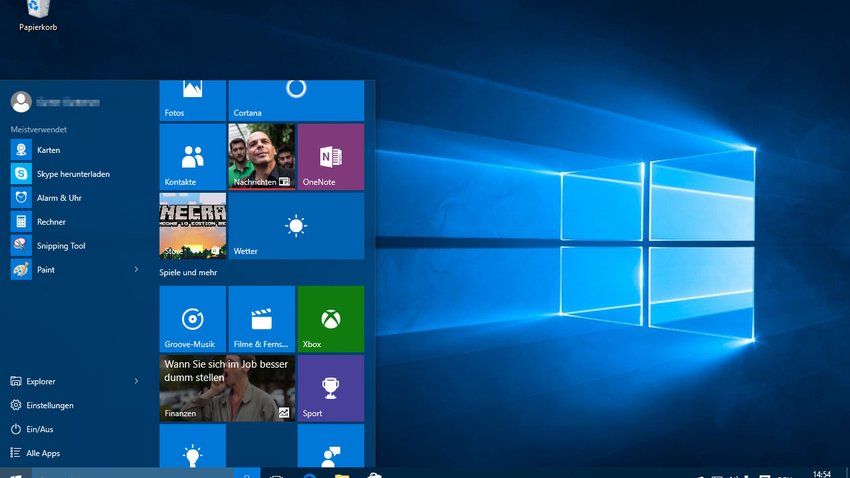Open Karten from most used list
This screenshot has width=850, height=478.
[x=76, y=150]
